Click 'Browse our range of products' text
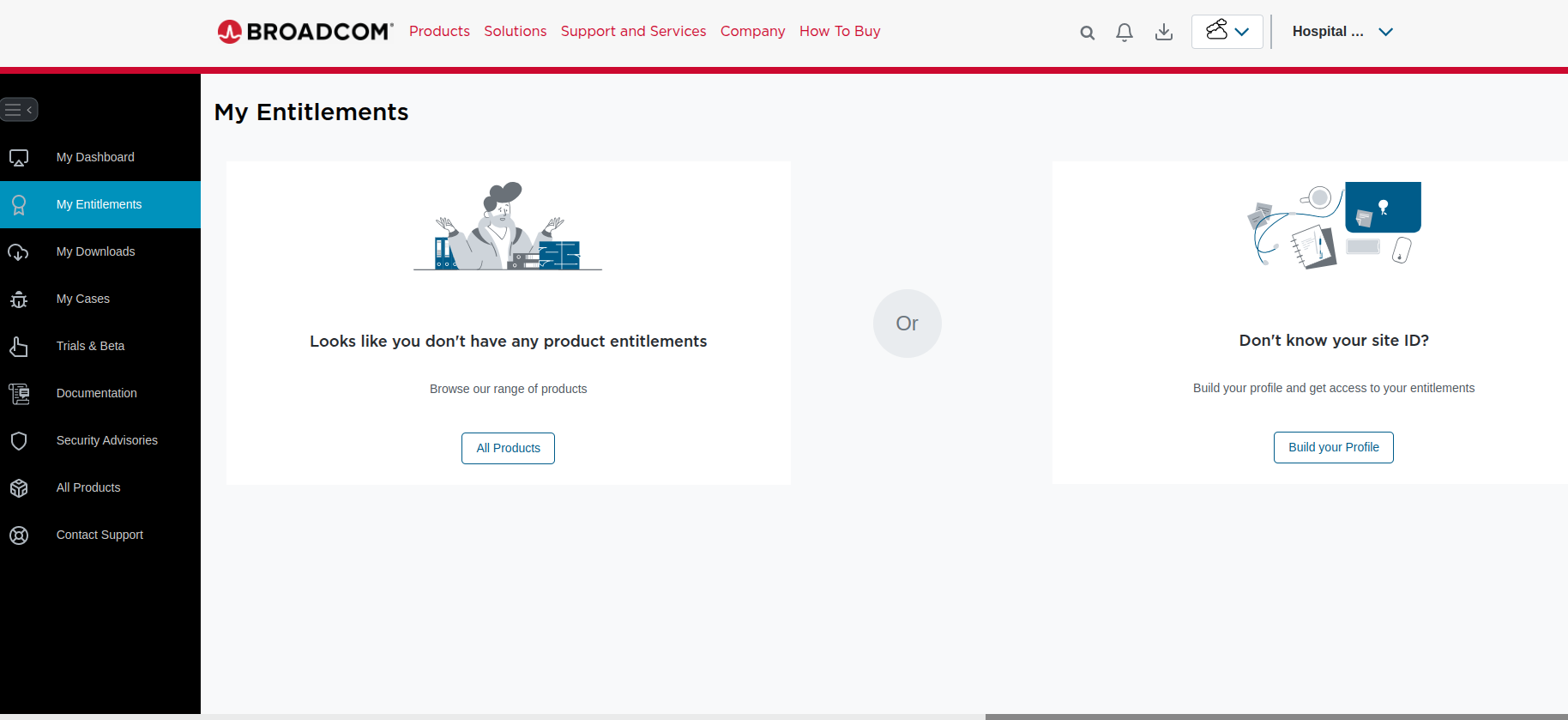 click(508, 389)
